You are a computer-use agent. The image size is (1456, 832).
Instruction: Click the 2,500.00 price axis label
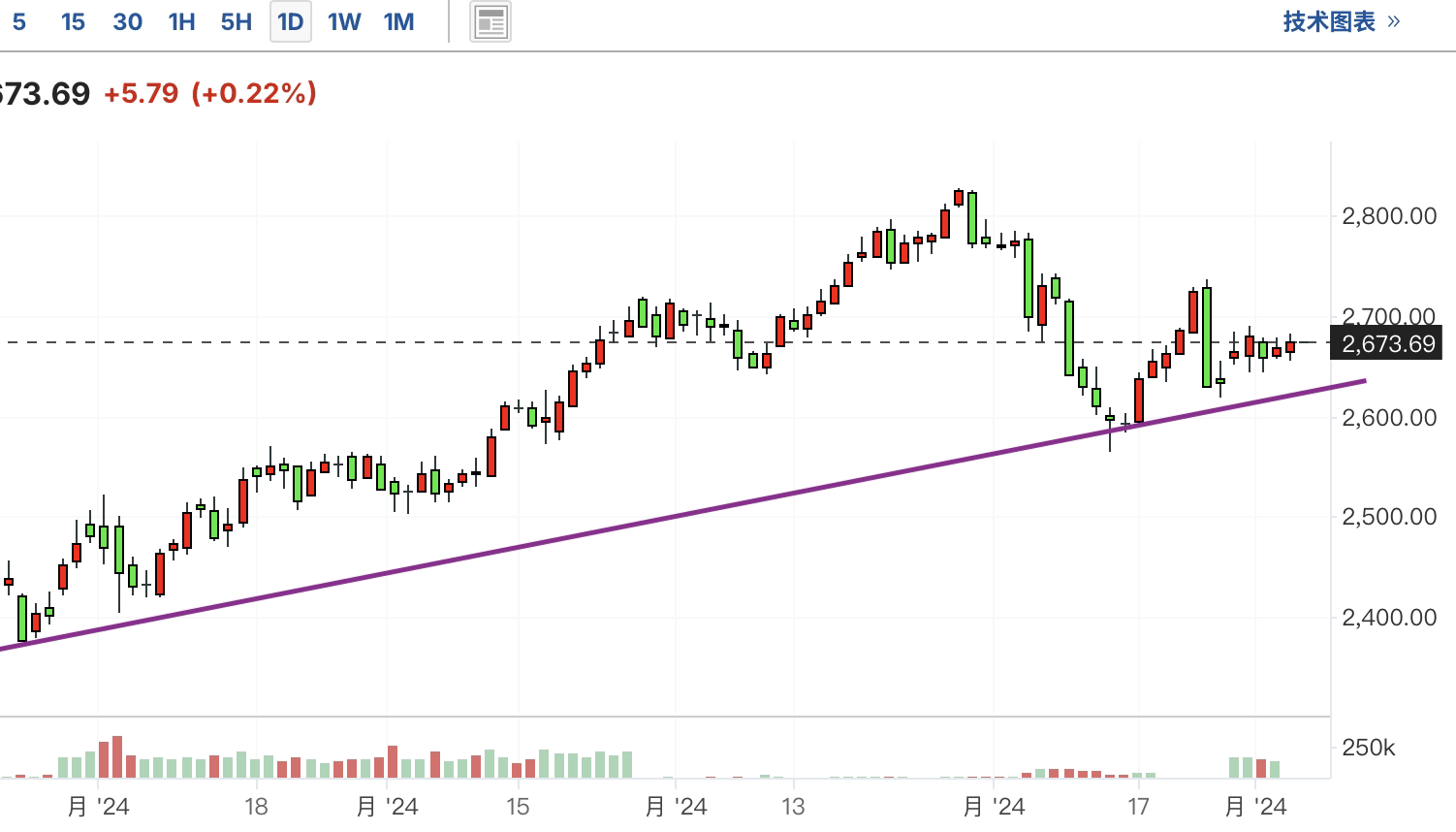coord(1388,517)
